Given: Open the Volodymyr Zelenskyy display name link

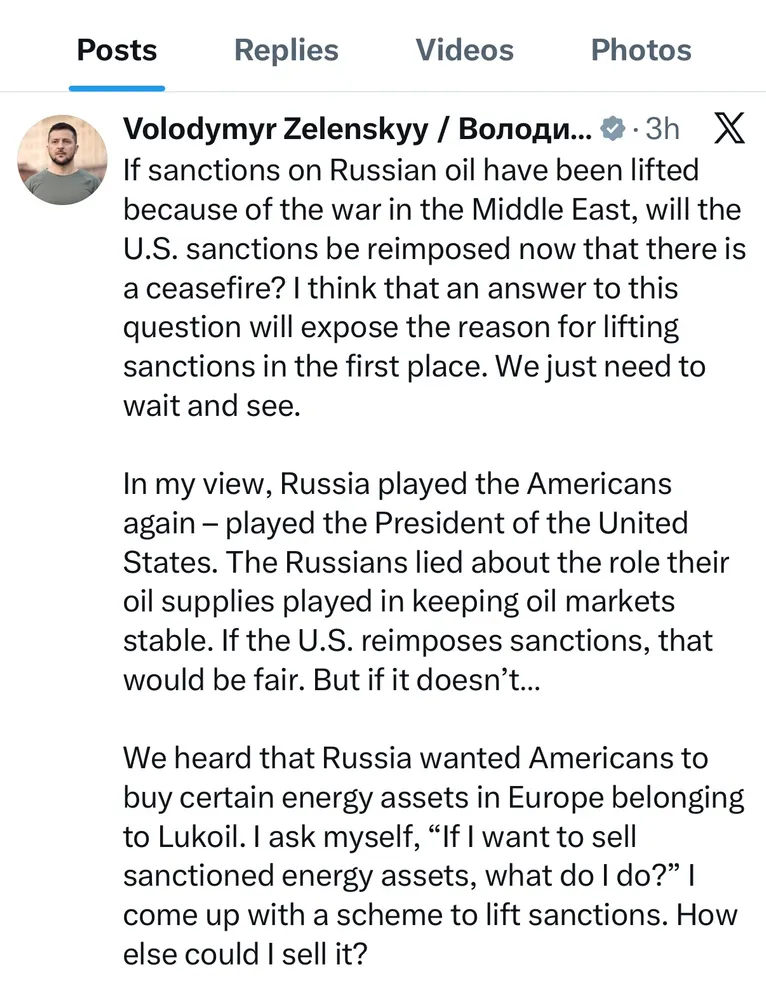Looking at the screenshot, I should pyautogui.click(x=357, y=129).
